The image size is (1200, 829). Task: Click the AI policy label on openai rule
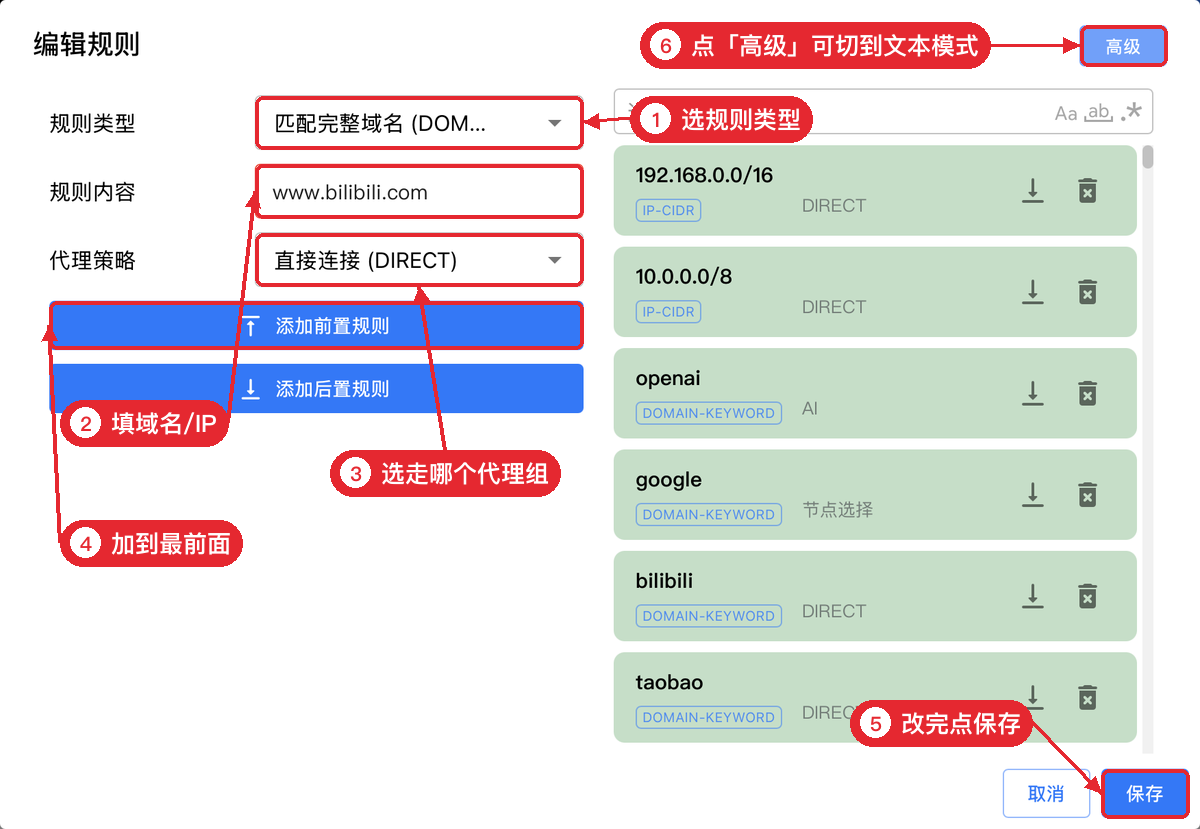[x=810, y=409]
